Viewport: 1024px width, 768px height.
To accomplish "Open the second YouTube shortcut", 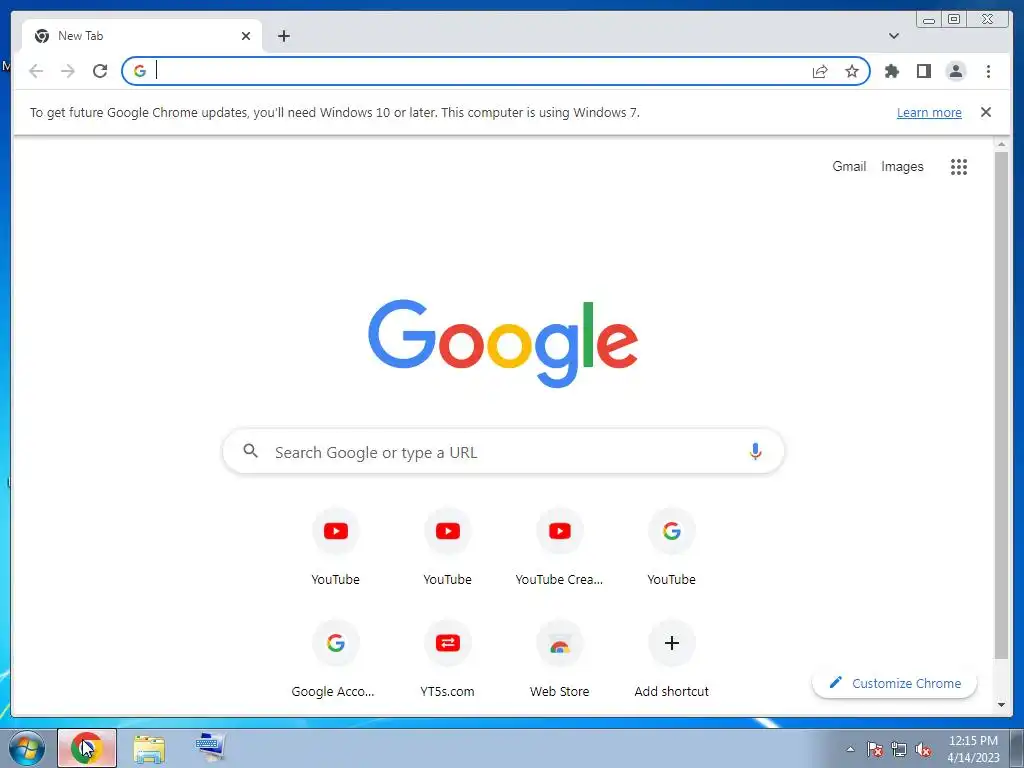I will pos(447,547).
